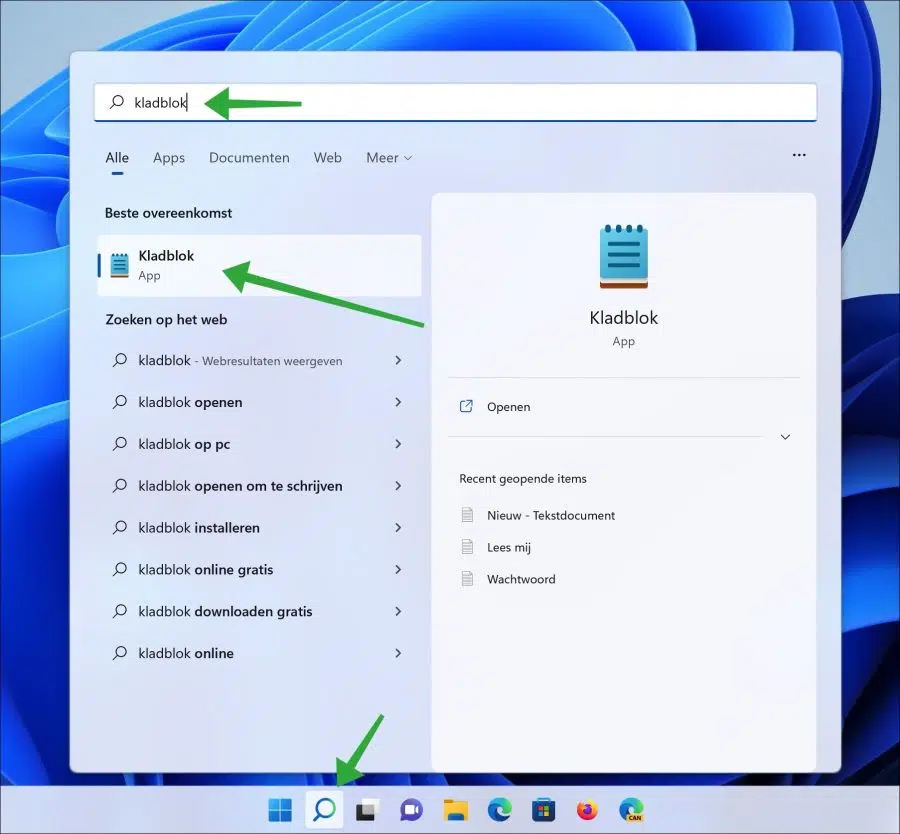This screenshot has height=834, width=900.
Task: Expand arrow for 'kladblok online gratis'
Action: click(398, 569)
